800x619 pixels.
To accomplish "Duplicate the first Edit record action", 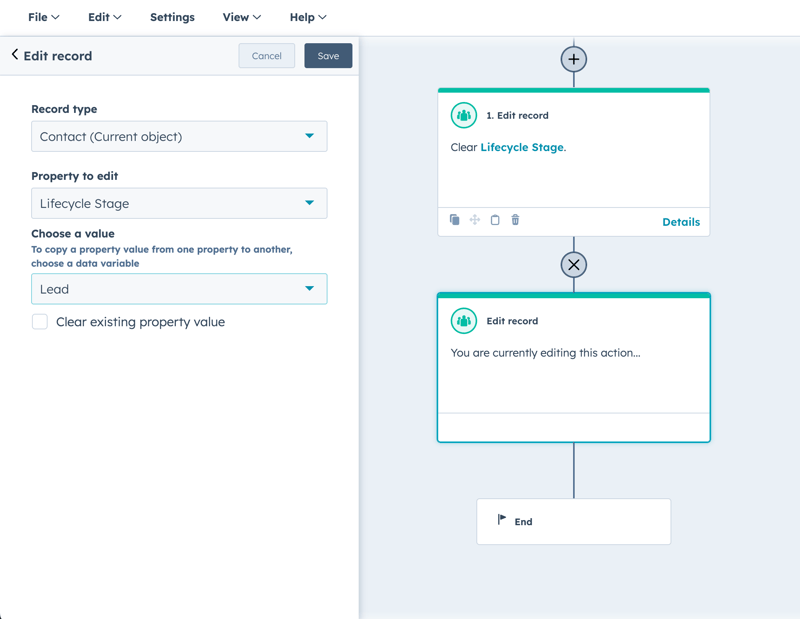I will 455,220.
